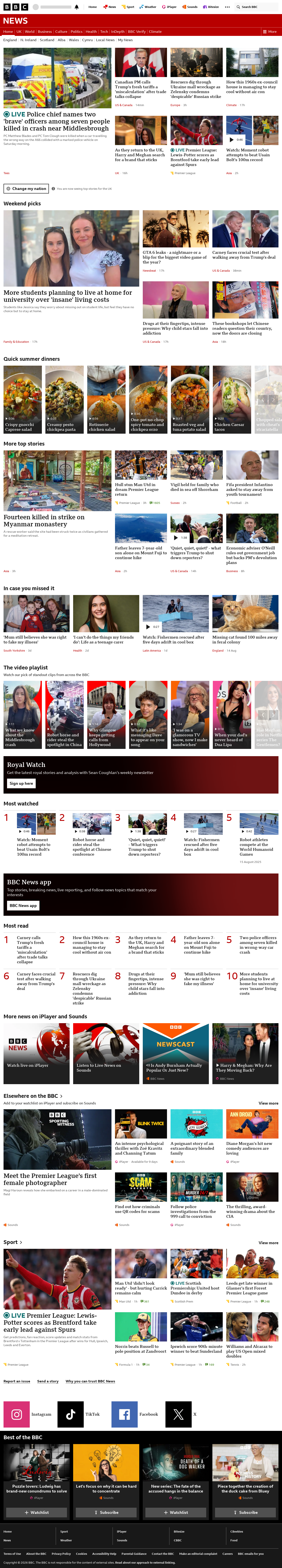Click the Send a story link
Screen dimensions: 282x1568
(48, 1381)
